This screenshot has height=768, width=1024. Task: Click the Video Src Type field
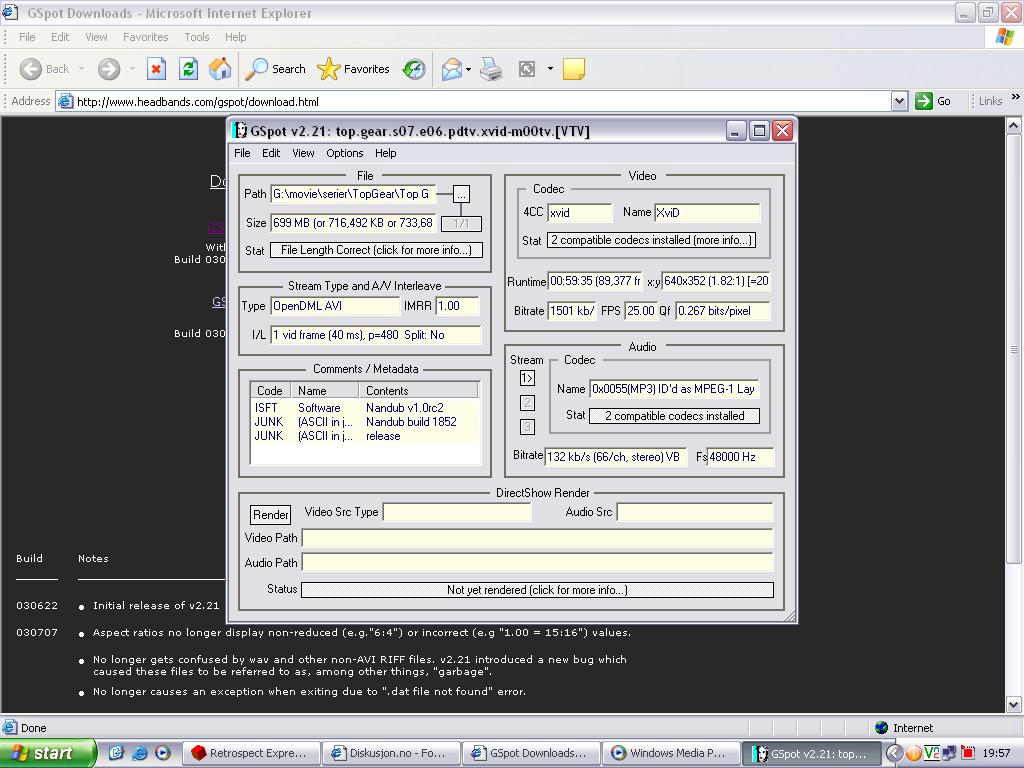pos(457,513)
